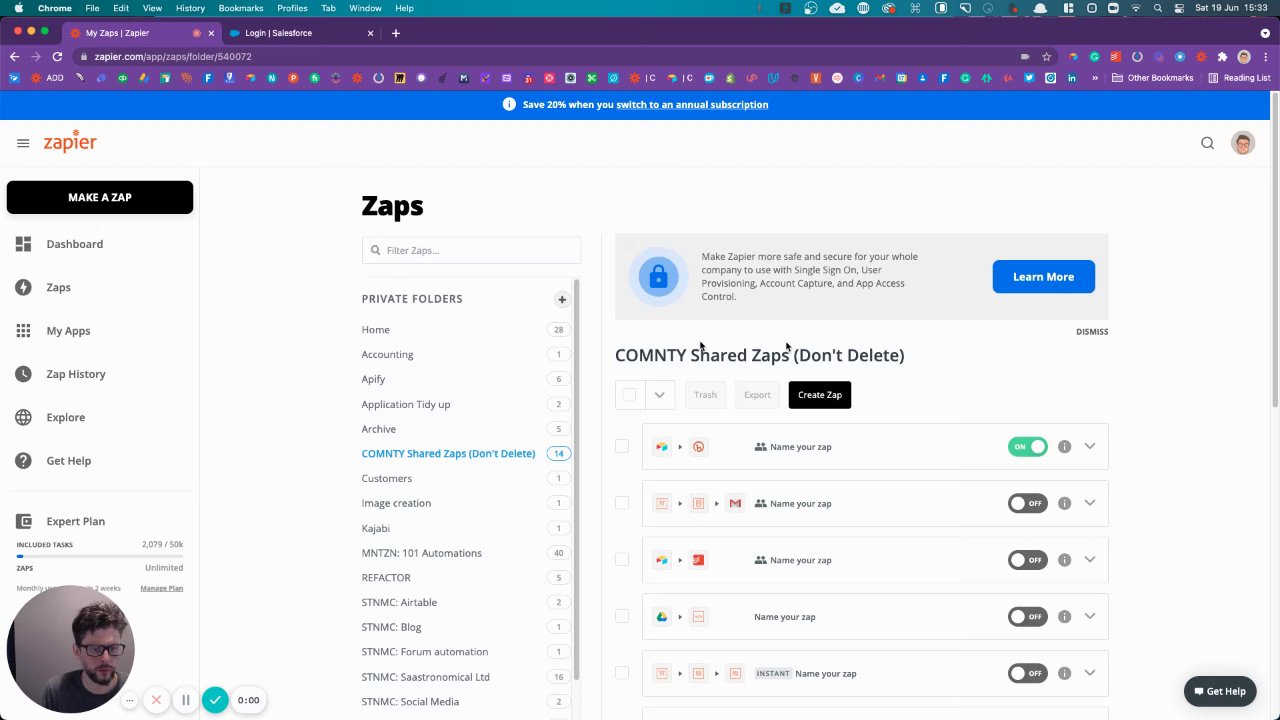Click the info icon on the first zap row
Screen dimensions: 1280x720
[1064, 447]
